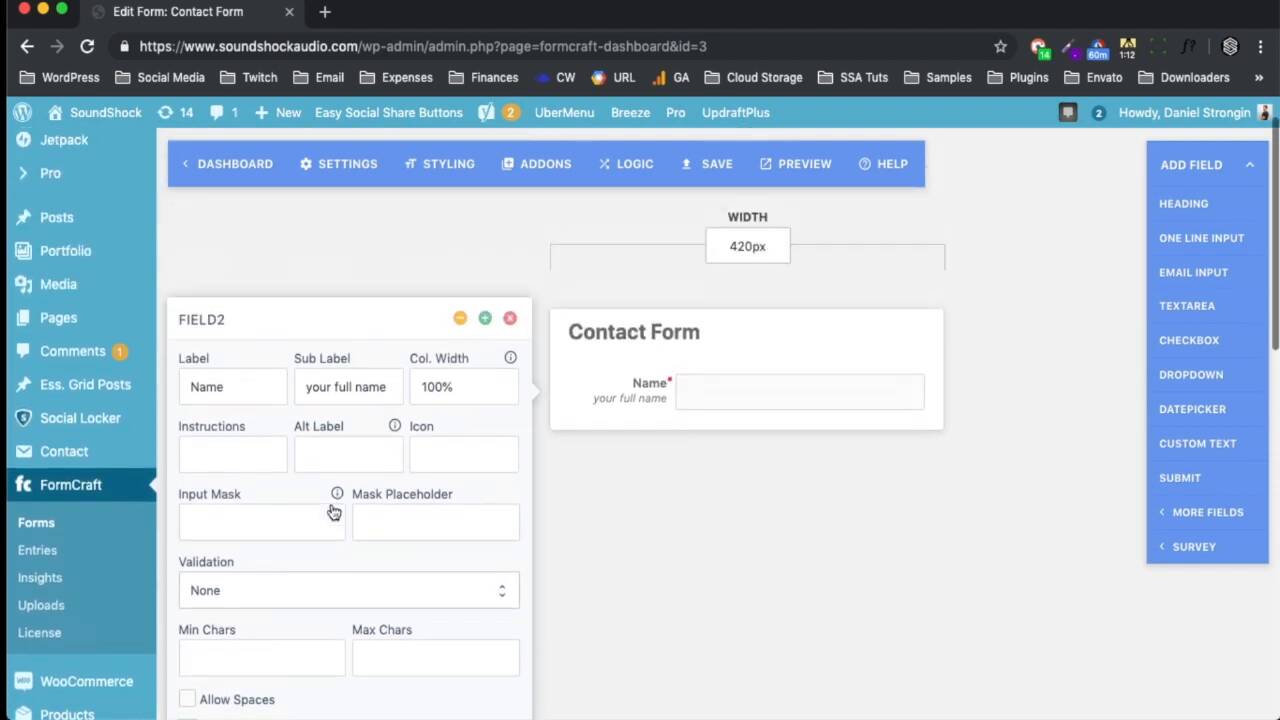Add a Datepicker field
The height and width of the screenshot is (720, 1280).
1207,409
